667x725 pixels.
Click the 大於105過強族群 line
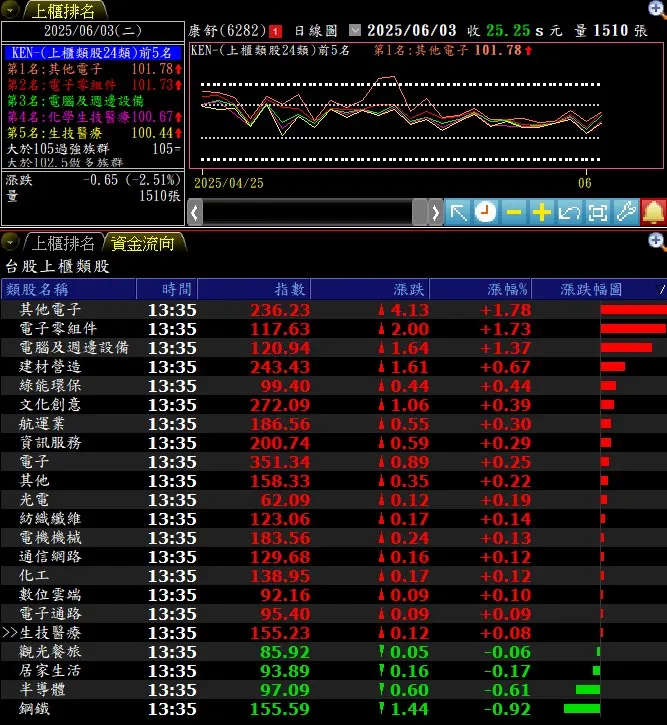pyautogui.click(x=93, y=149)
